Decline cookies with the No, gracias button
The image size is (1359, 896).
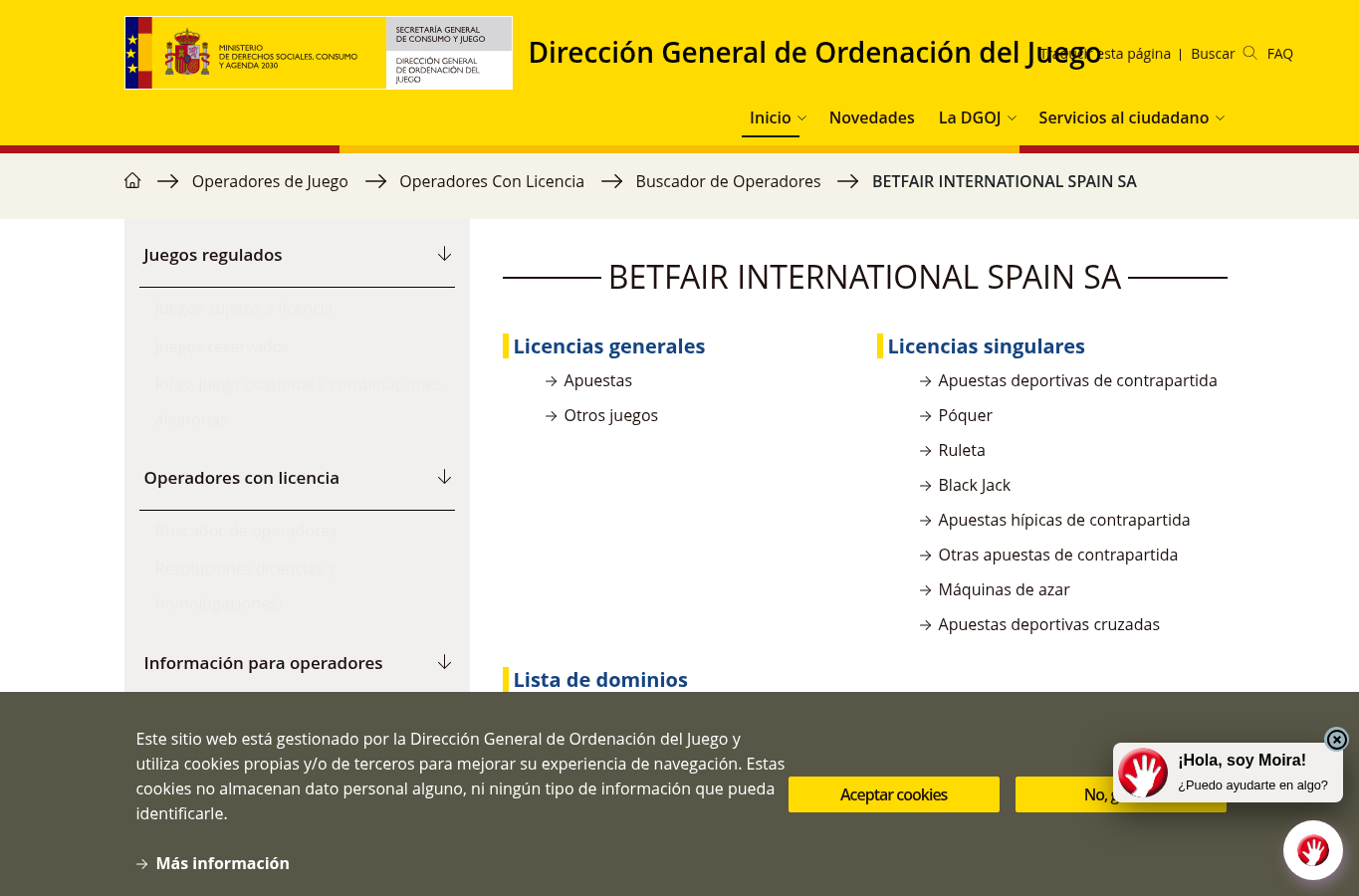click(x=1121, y=794)
